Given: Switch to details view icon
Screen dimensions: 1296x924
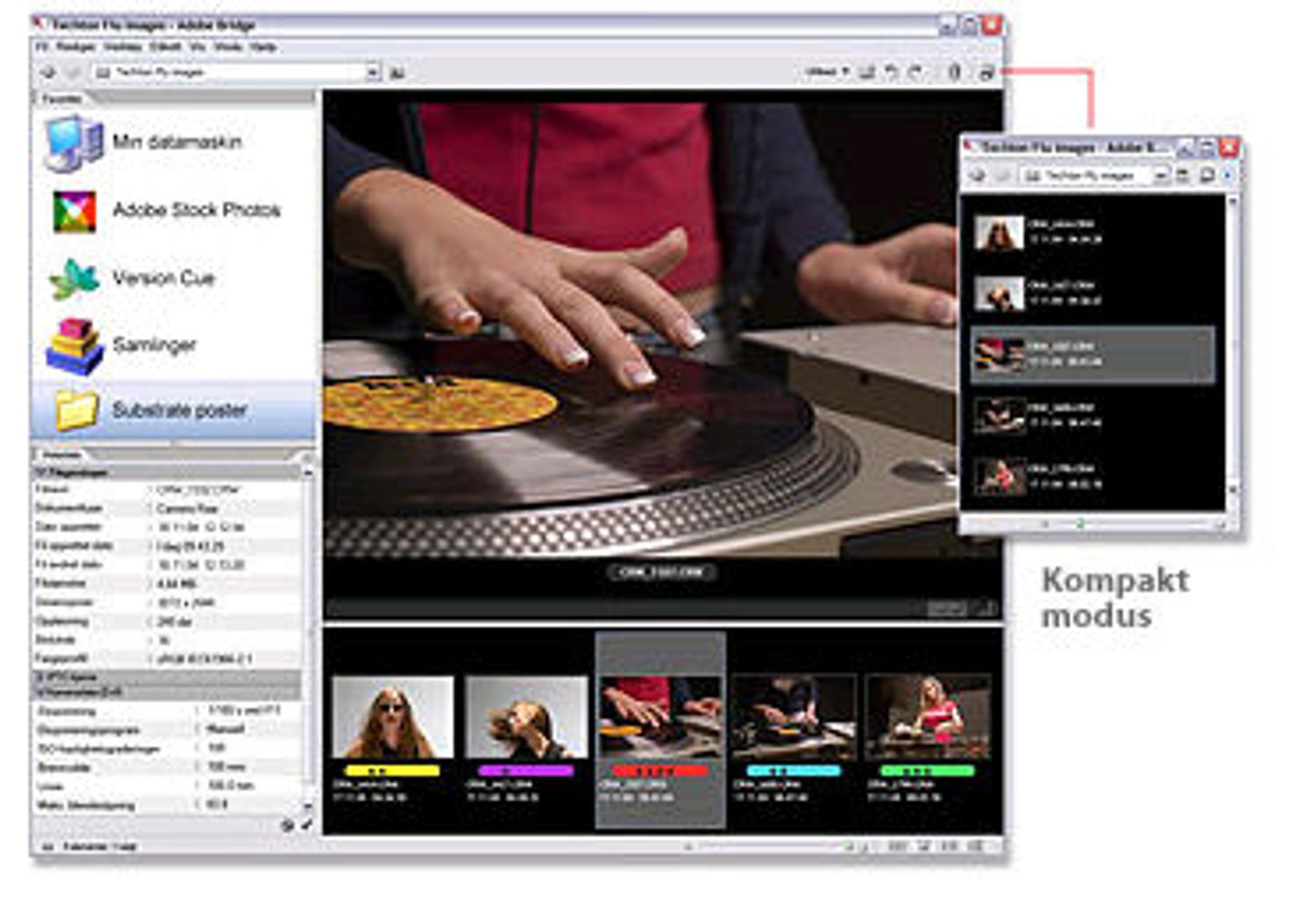Looking at the screenshot, I should pos(949,846).
